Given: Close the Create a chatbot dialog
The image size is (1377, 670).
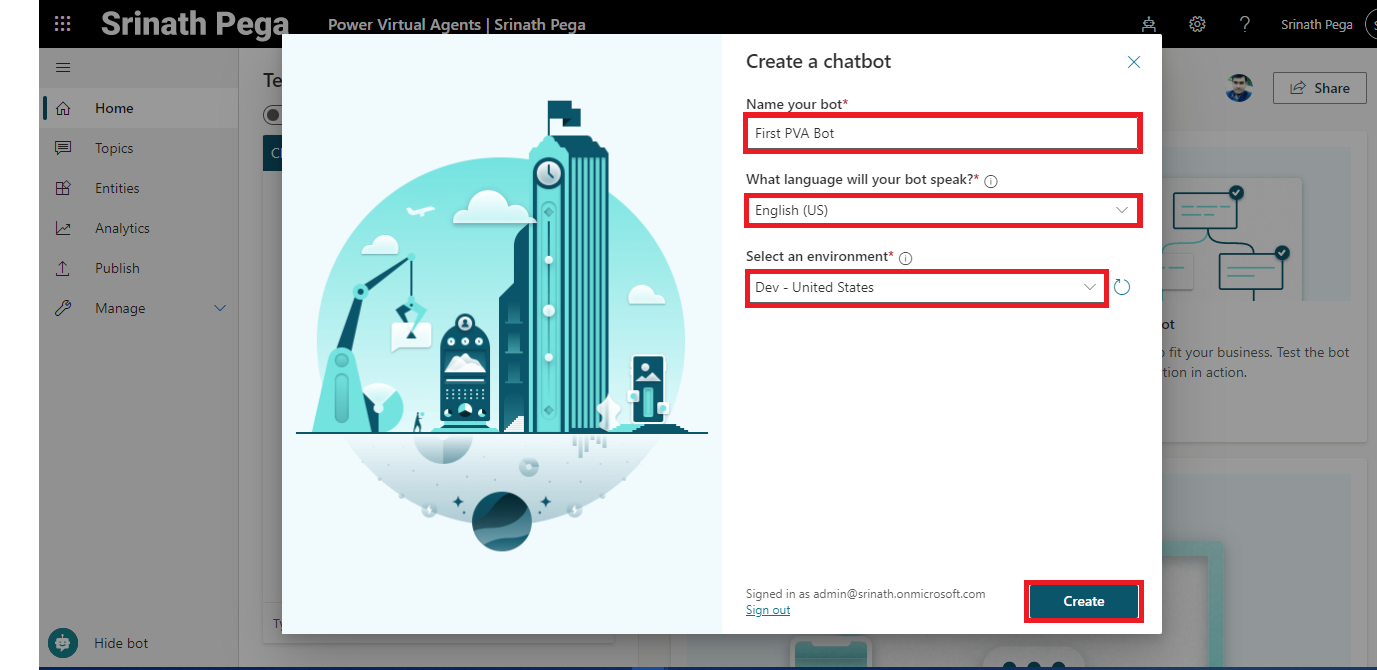Looking at the screenshot, I should point(1133,62).
